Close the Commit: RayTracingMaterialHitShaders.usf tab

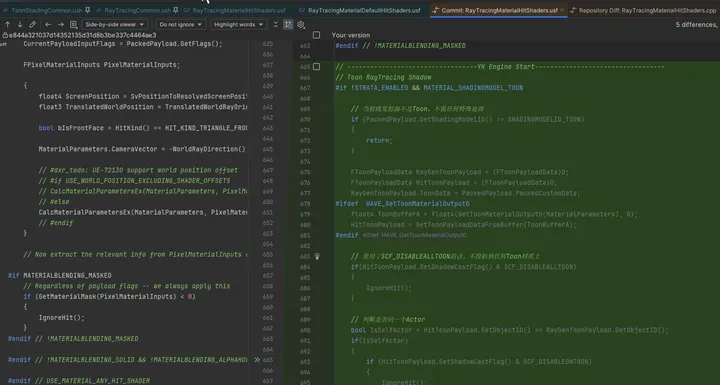click(562, 10)
